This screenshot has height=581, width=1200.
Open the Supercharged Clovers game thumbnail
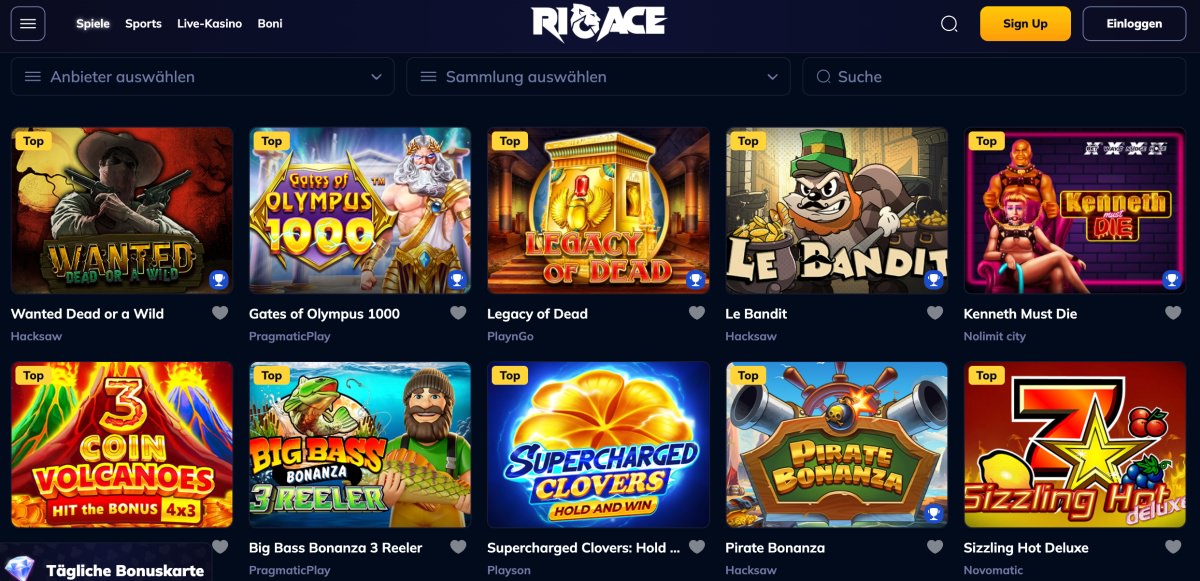click(598, 444)
